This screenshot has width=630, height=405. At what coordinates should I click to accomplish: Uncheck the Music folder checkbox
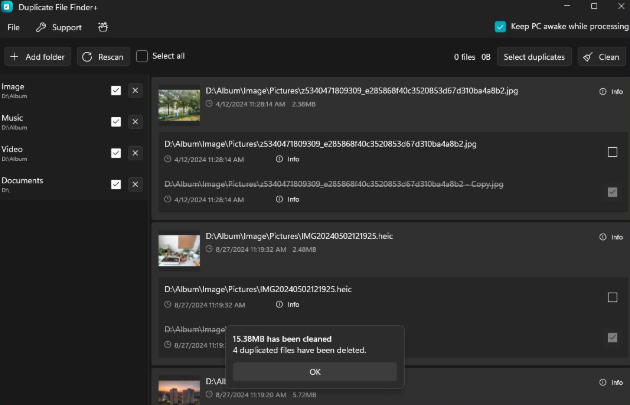pyautogui.click(x=116, y=122)
